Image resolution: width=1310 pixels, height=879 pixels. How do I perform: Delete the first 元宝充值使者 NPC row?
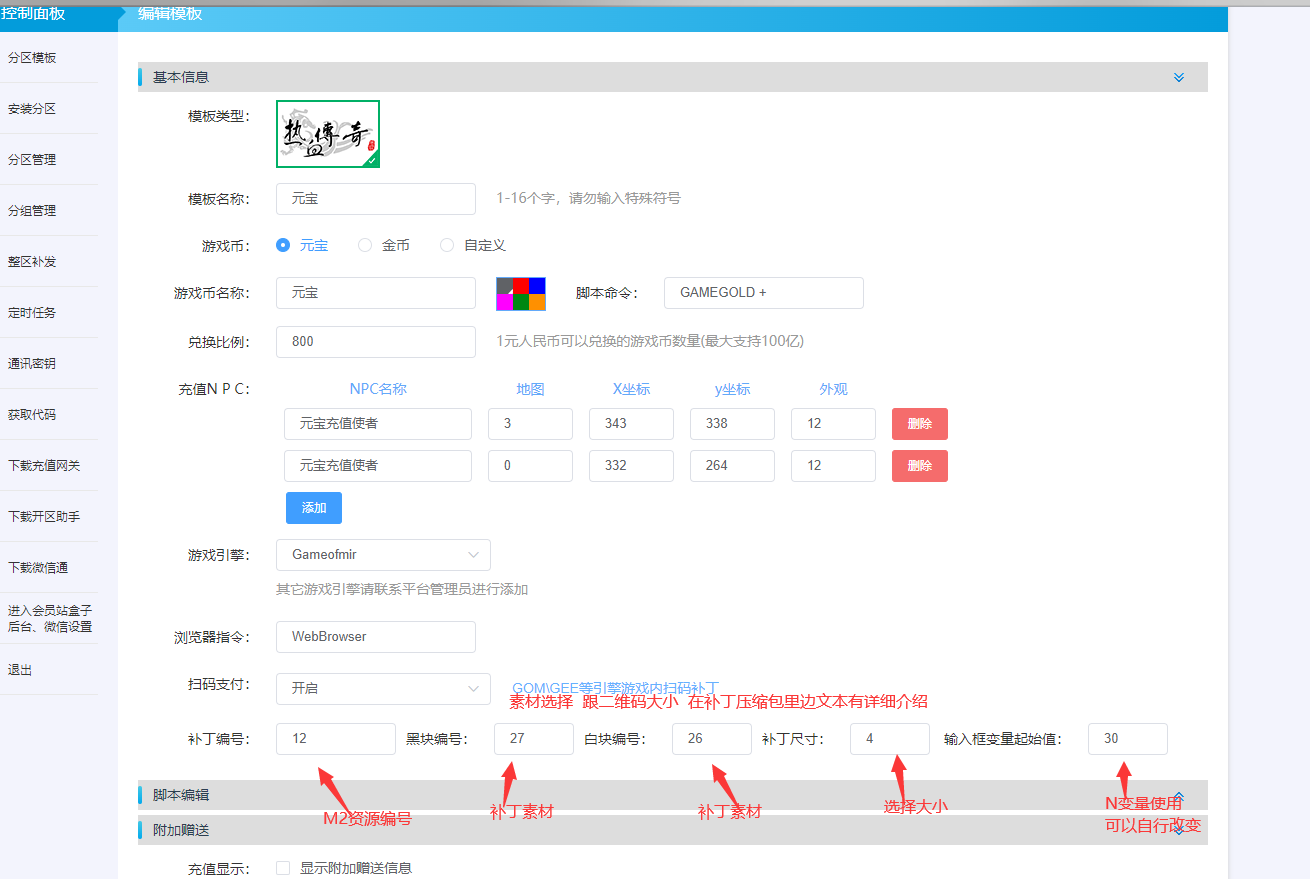point(919,423)
